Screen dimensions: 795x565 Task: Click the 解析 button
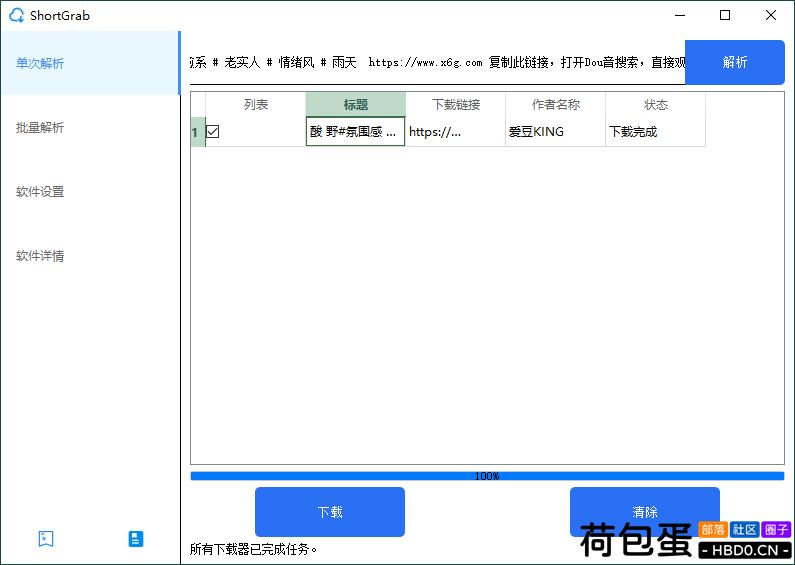[735, 62]
